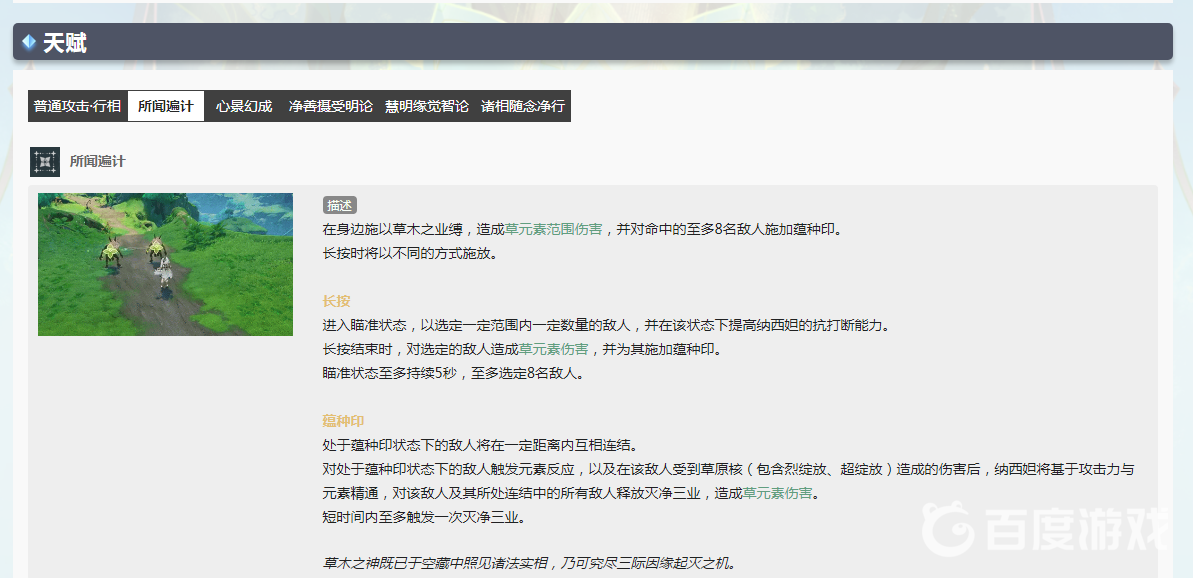Viewport: 1193px width, 578px height.
Task: Open the 净善摄受明论 tab
Action: (330, 106)
